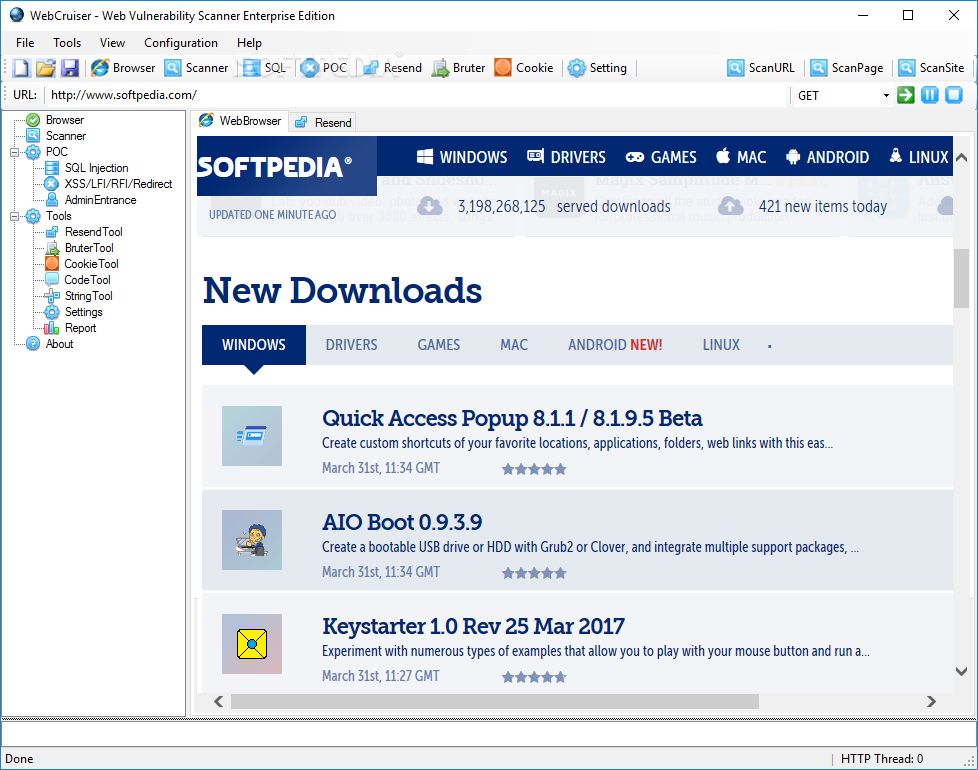Click the vertical scrollbar thumb
The width and height of the screenshot is (978, 770).
(961, 278)
